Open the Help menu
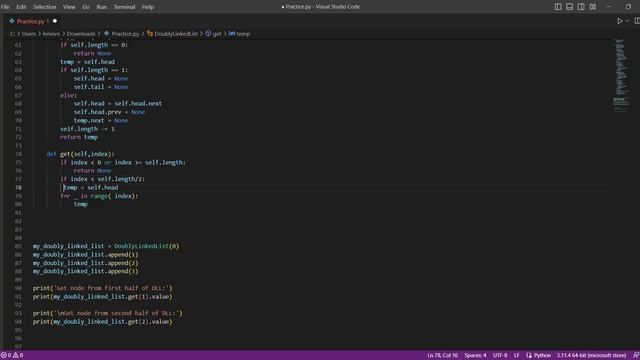This screenshot has height=360, width=640. (x=148, y=7)
